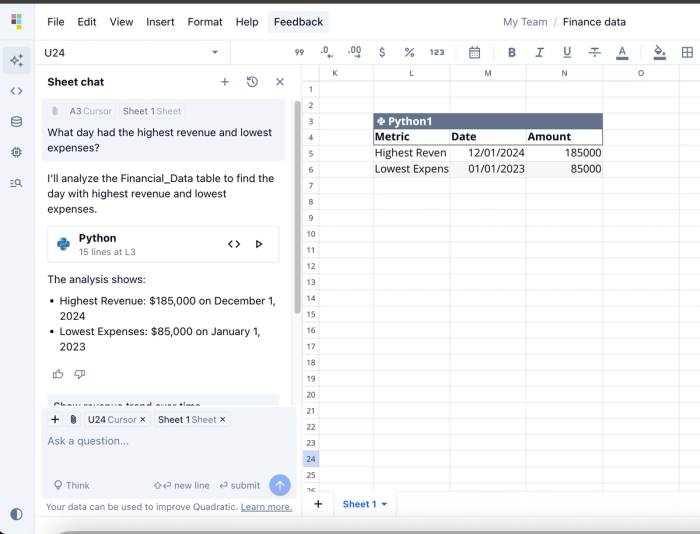Select the Metric column header cell
700x534 pixels.
tap(412, 137)
